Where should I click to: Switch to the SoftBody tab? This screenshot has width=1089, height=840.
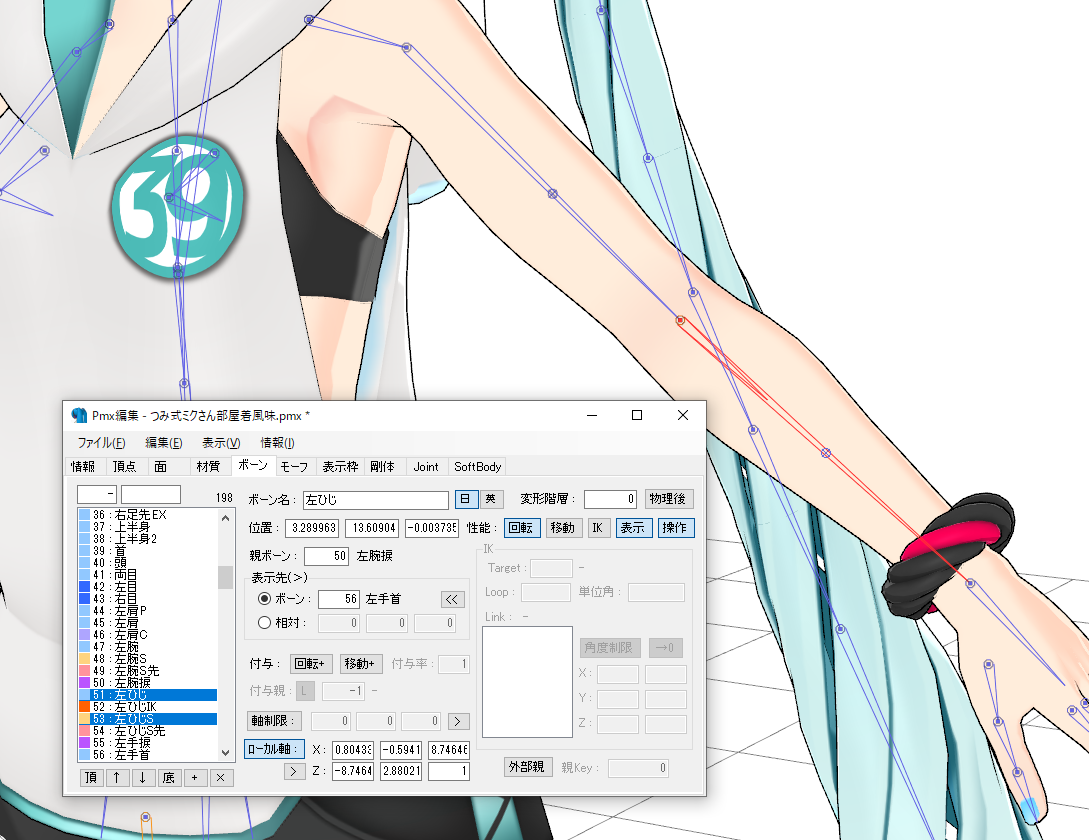pyautogui.click(x=478, y=467)
